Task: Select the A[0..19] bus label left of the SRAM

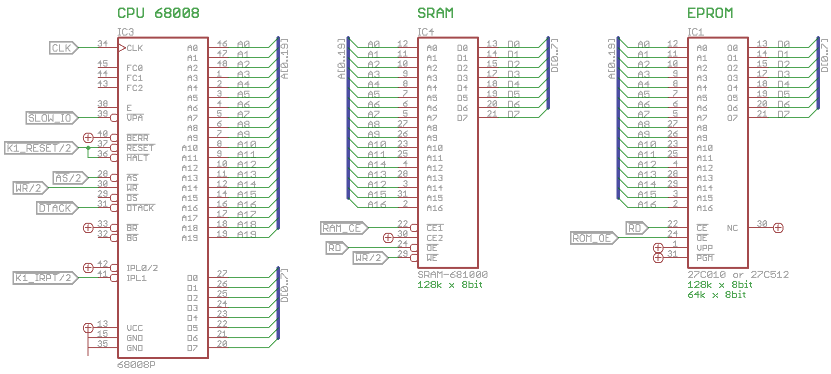Action: pos(342,59)
